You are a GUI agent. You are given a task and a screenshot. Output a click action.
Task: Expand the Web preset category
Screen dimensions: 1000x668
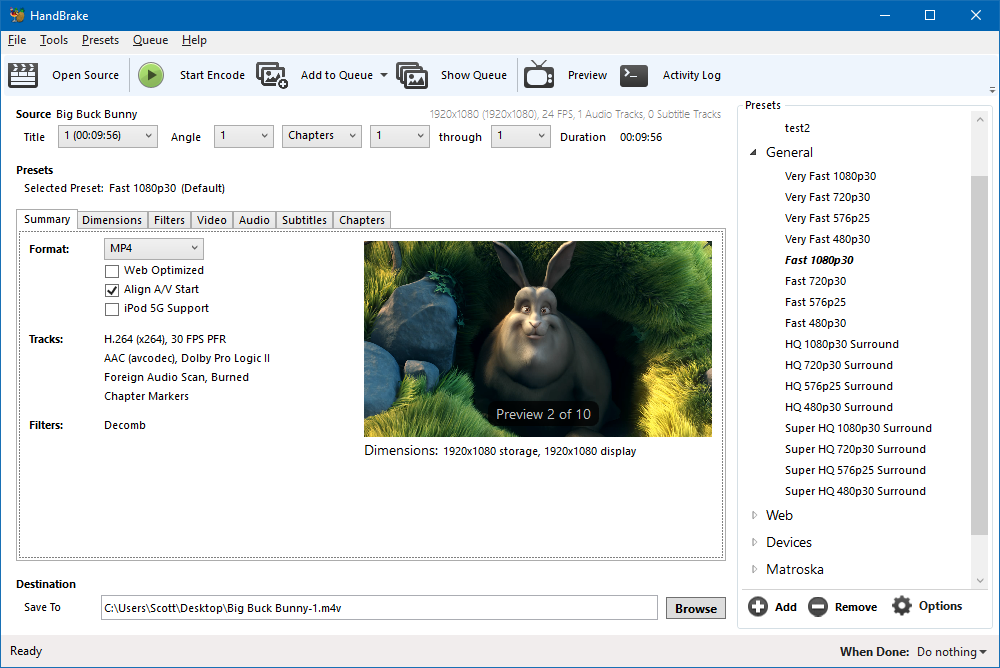[754, 515]
